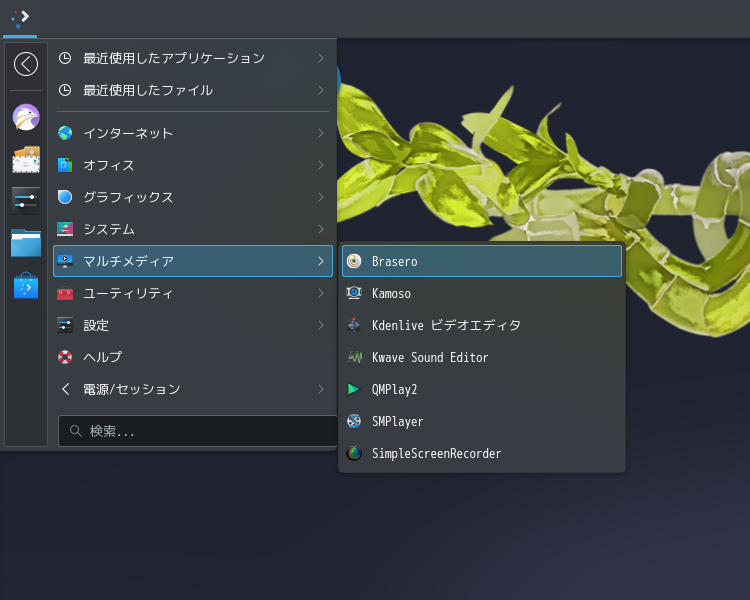This screenshot has width=750, height=600.
Task: Open the ヘルプ menu entry
Action: pos(193,357)
